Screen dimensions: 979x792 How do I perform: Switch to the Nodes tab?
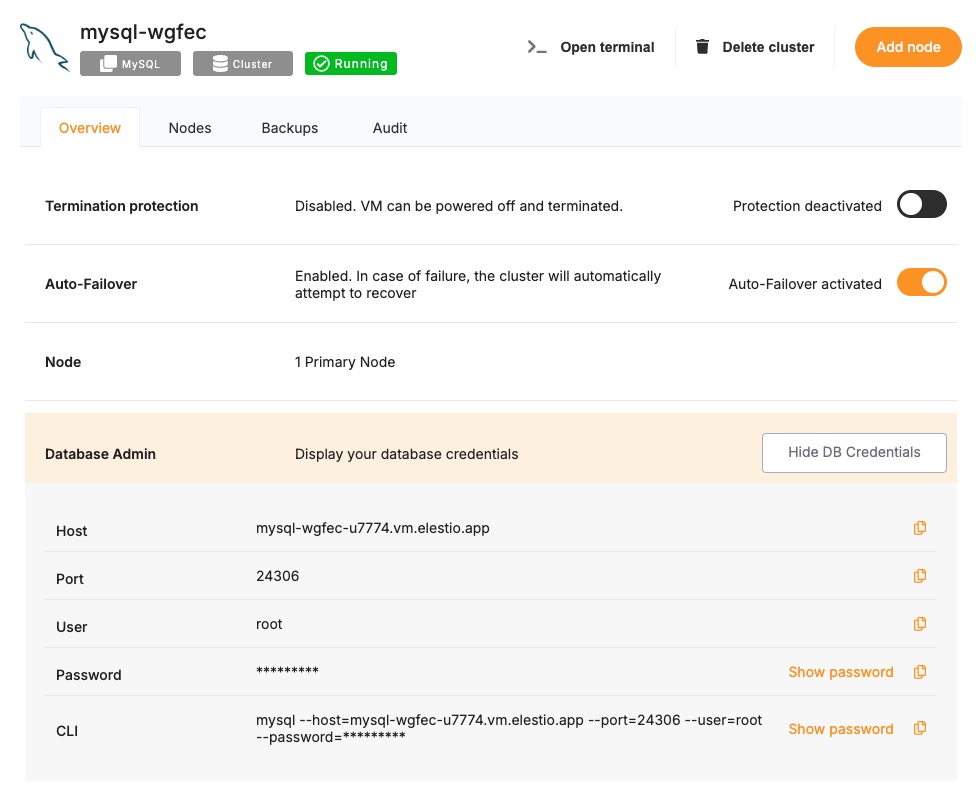pos(190,128)
